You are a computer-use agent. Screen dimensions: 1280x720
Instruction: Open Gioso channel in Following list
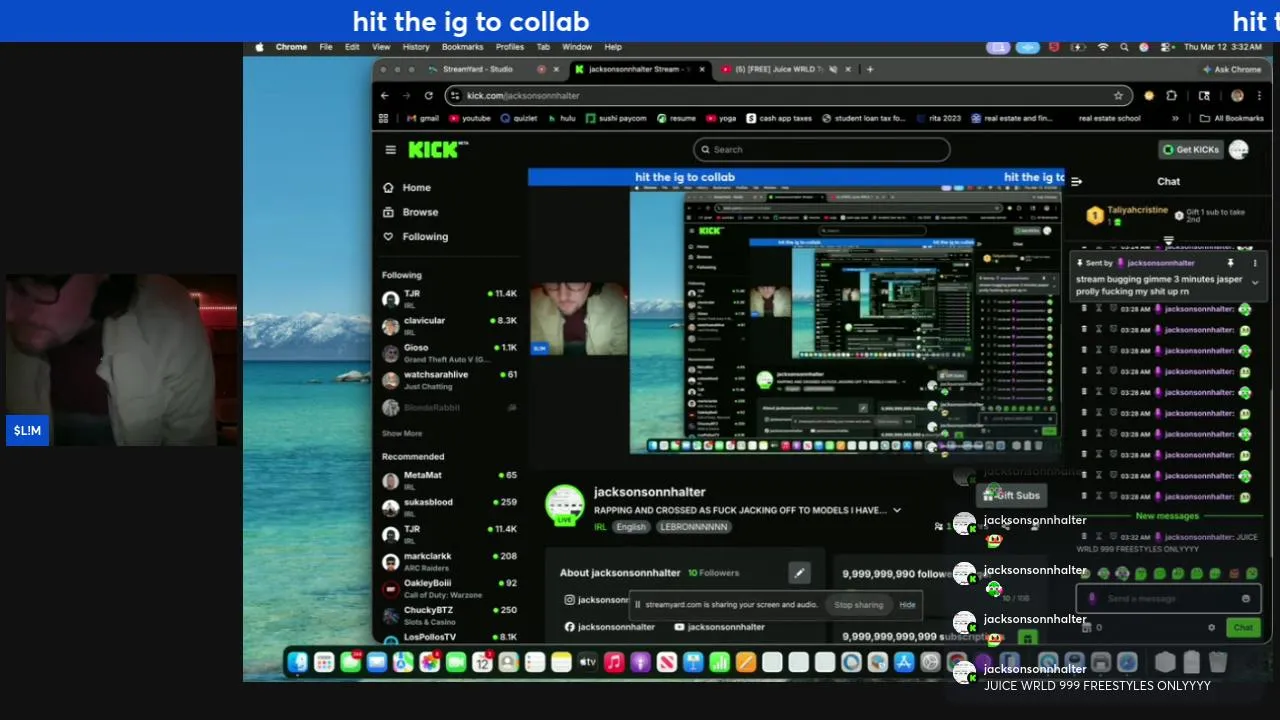click(450, 353)
